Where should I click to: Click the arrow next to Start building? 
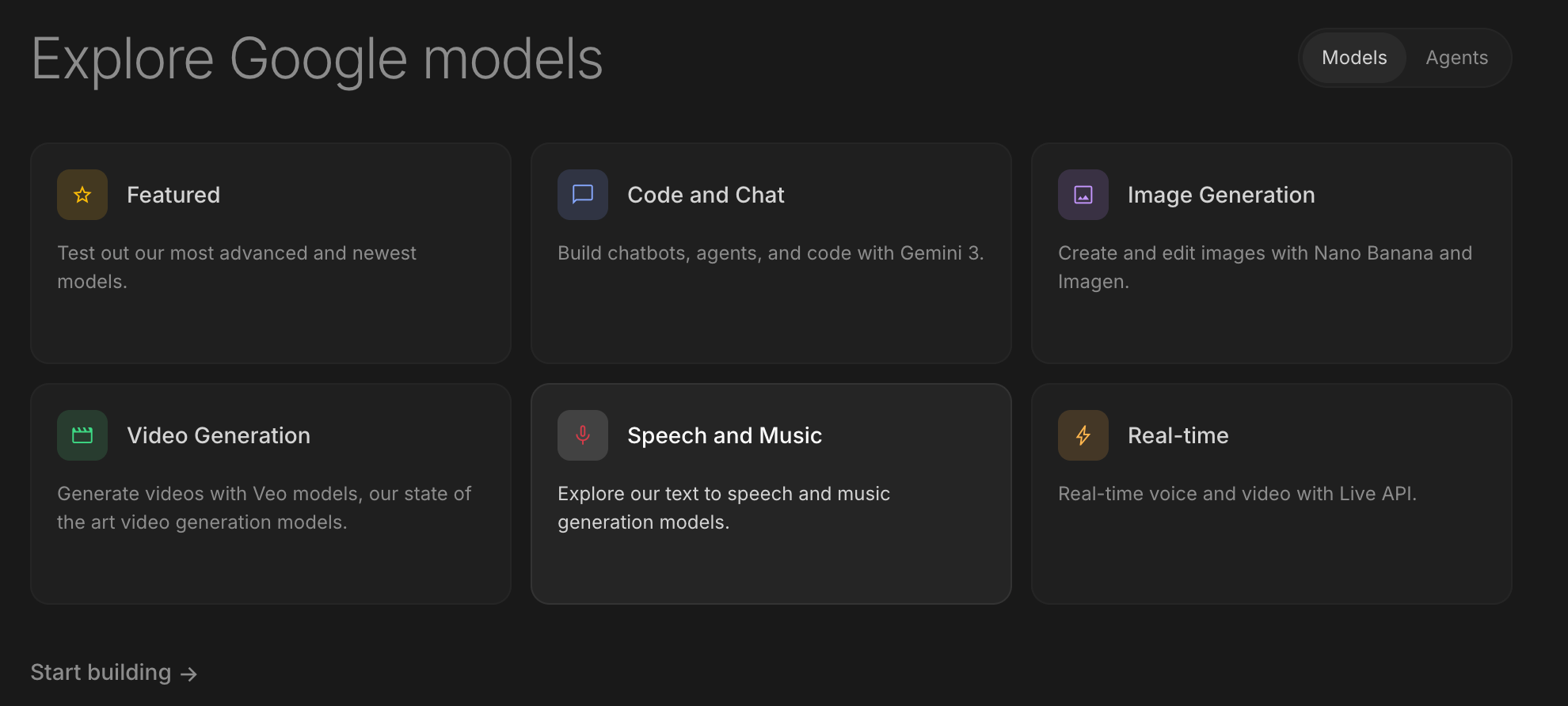tap(188, 674)
